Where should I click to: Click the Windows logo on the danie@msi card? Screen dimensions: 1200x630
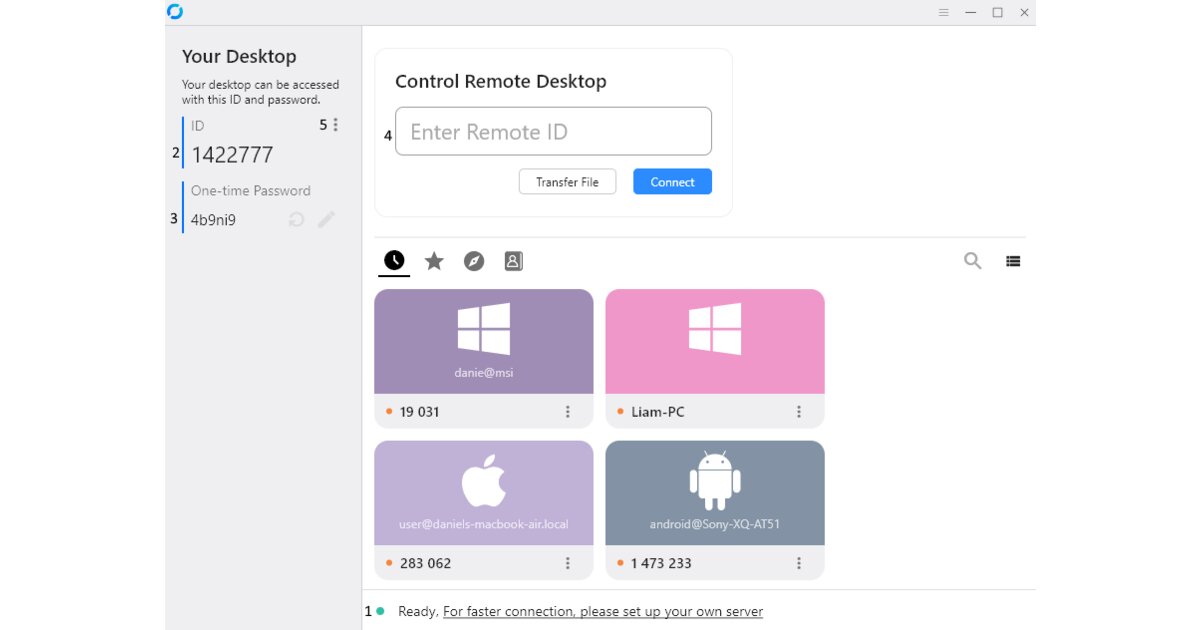coord(484,329)
